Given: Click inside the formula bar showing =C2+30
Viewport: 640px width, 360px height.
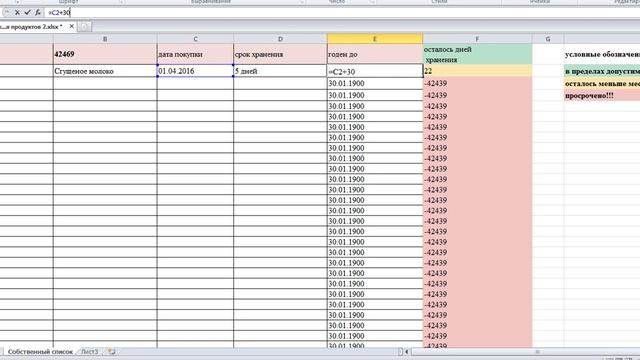Looking at the screenshot, I should point(342,13).
